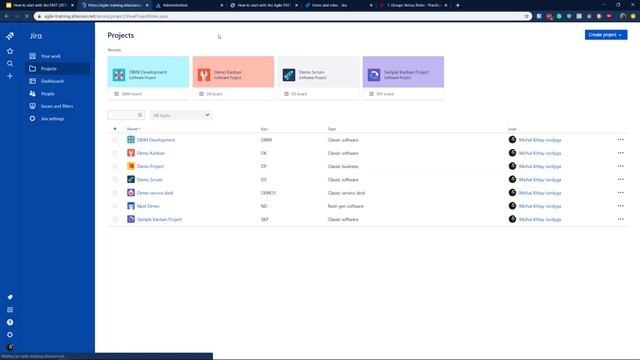Sort by the Lead column header
The height and width of the screenshot is (360, 640).
[x=512, y=129]
